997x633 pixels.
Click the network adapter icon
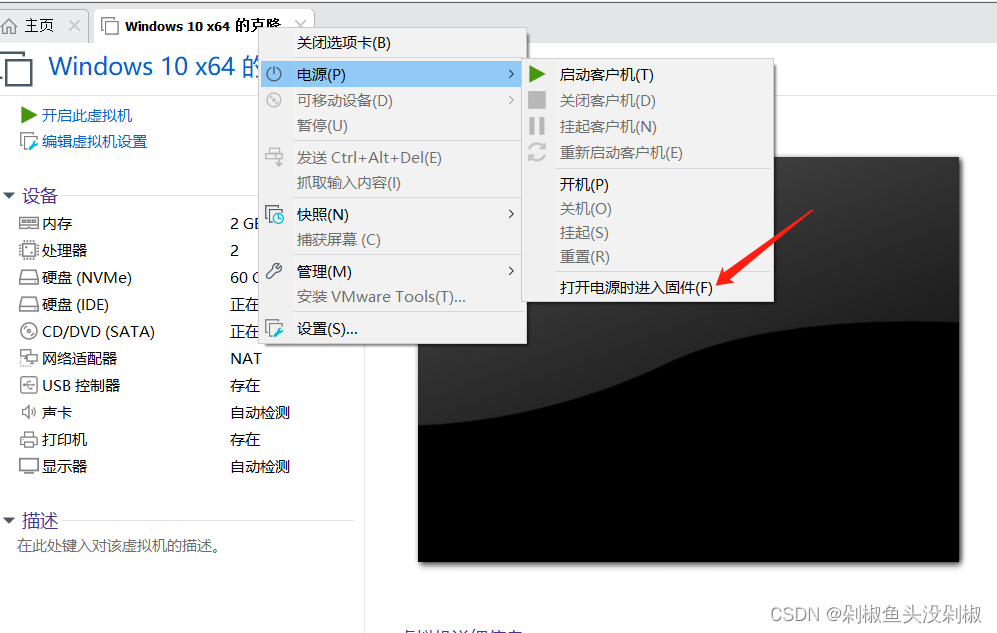coord(29,358)
